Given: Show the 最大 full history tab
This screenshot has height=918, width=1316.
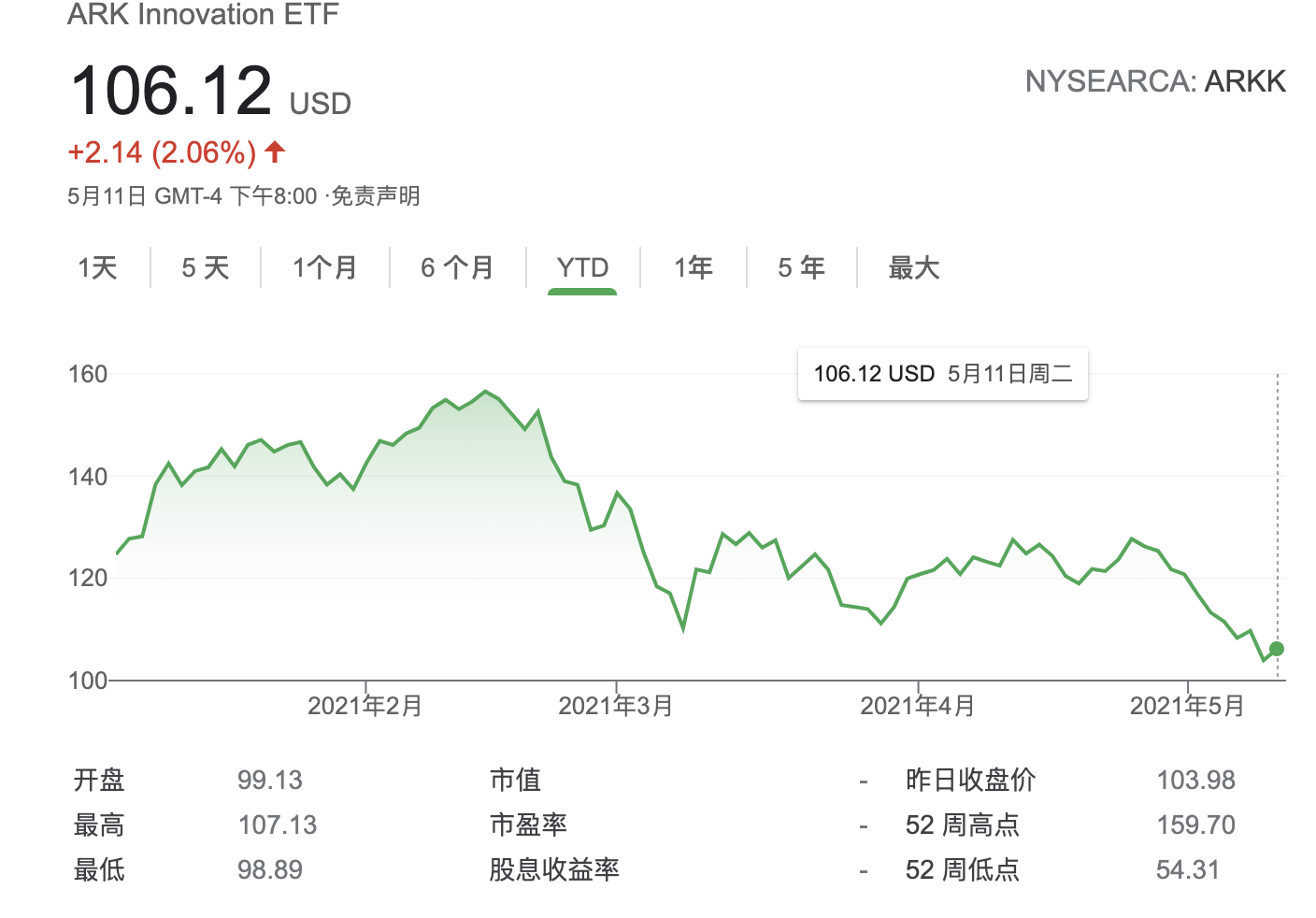Looking at the screenshot, I should [913, 268].
